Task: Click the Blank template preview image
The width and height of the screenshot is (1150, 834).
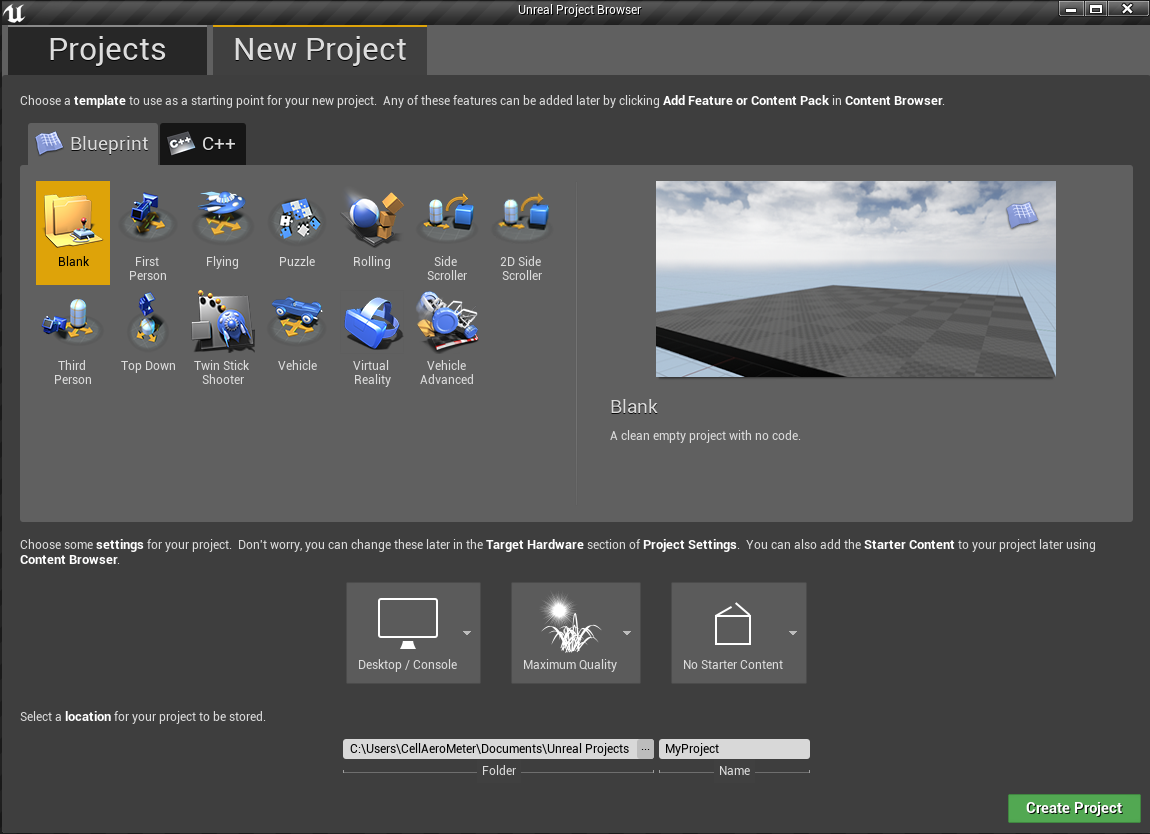Action: [856, 279]
